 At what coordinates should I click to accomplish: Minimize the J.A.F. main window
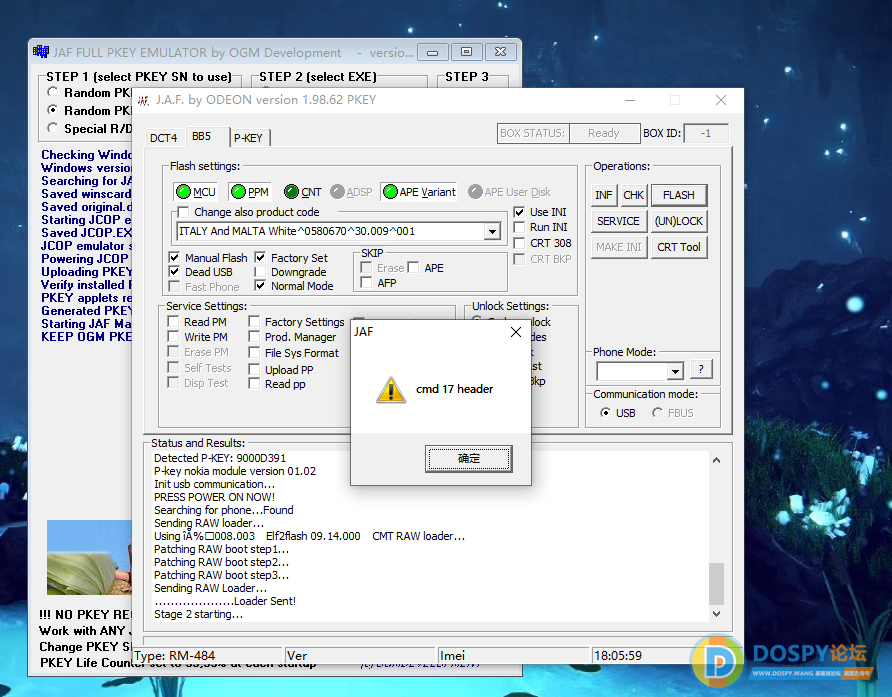tap(630, 100)
